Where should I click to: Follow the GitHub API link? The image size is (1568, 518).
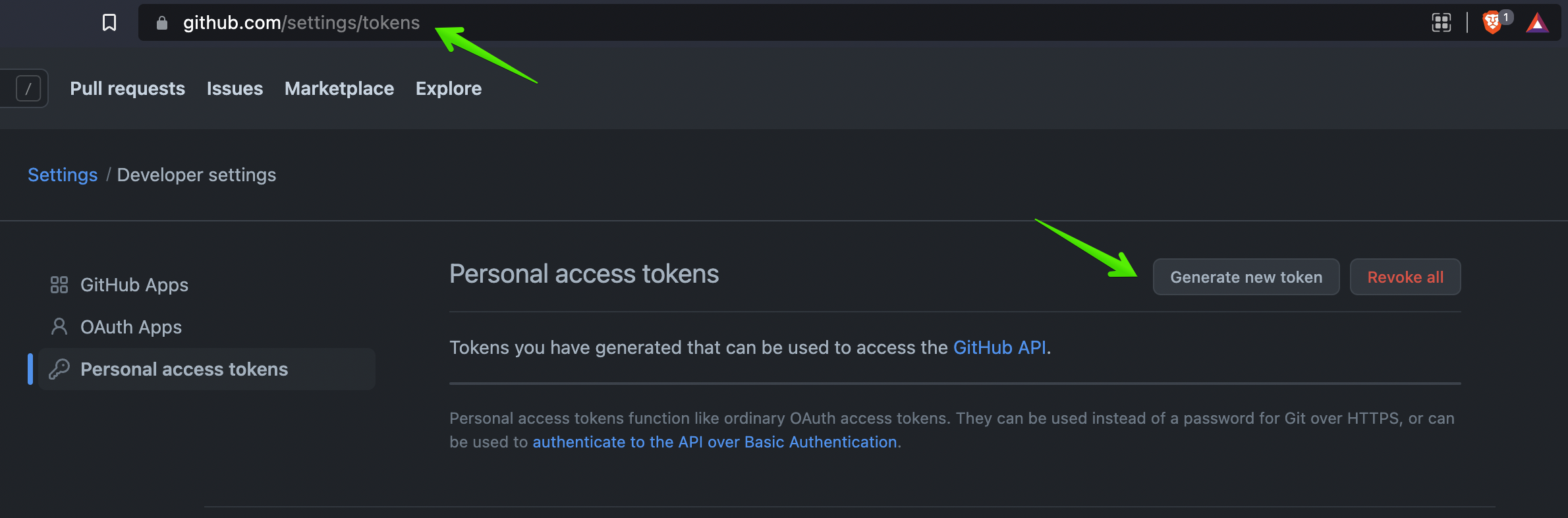[999, 347]
